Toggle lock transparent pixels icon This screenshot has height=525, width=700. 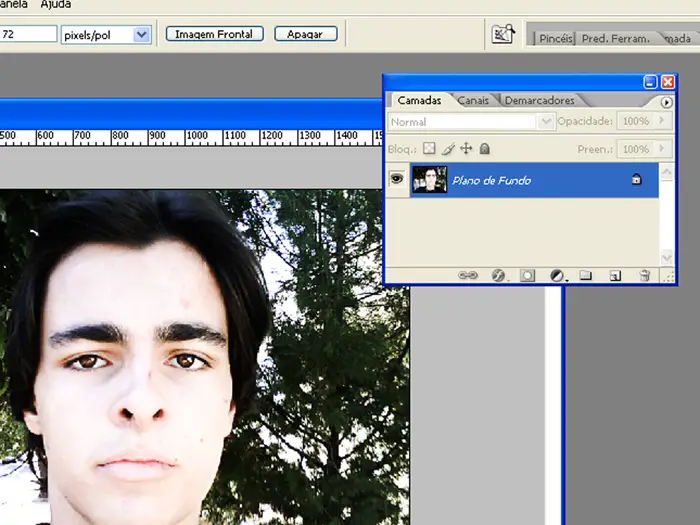coord(429,149)
